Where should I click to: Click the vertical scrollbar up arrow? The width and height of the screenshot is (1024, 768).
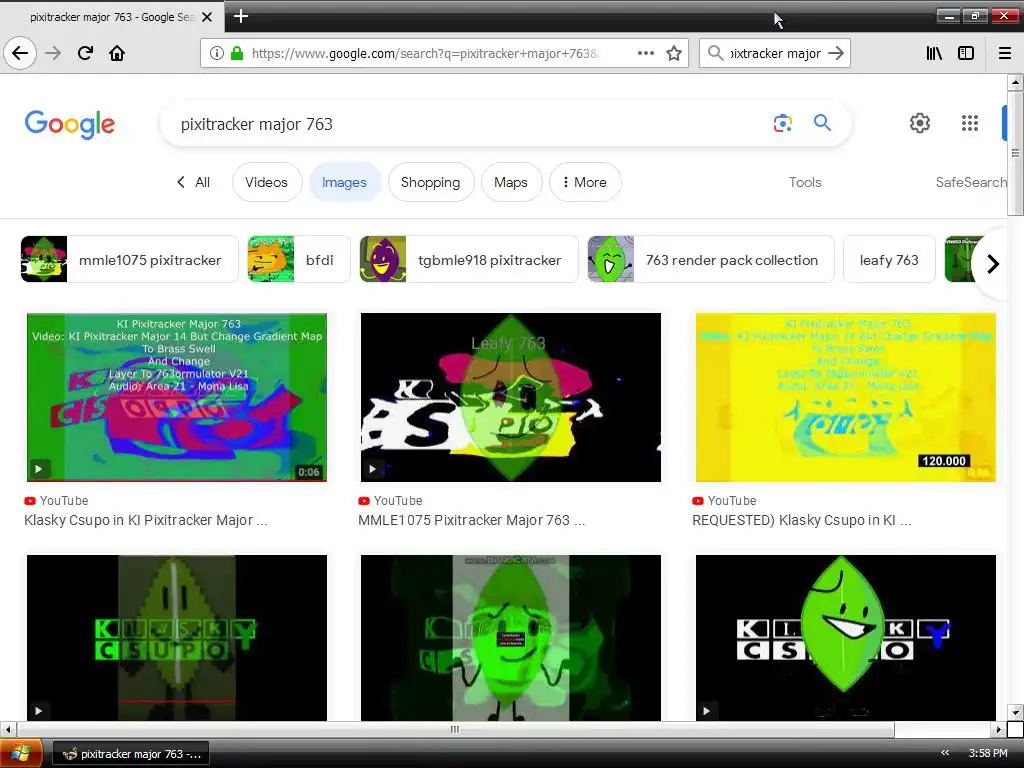click(x=1015, y=82)
